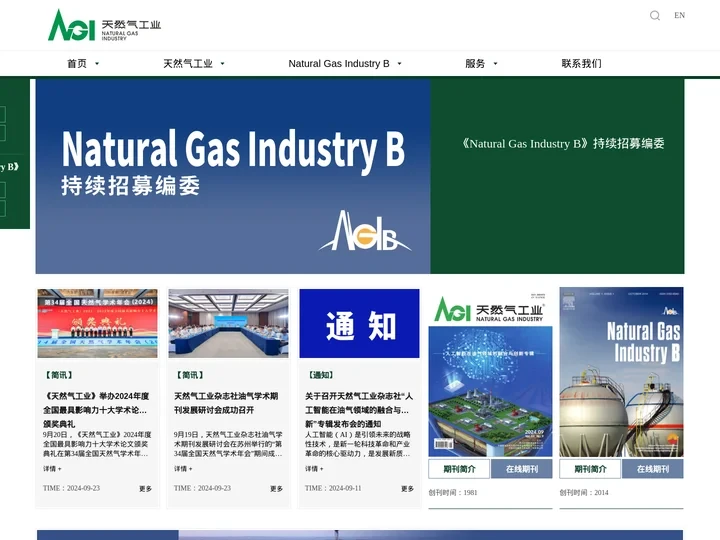The image size is (720, 540).
Task: Go to 联系我们 page
Action: [x=581, y=63]
